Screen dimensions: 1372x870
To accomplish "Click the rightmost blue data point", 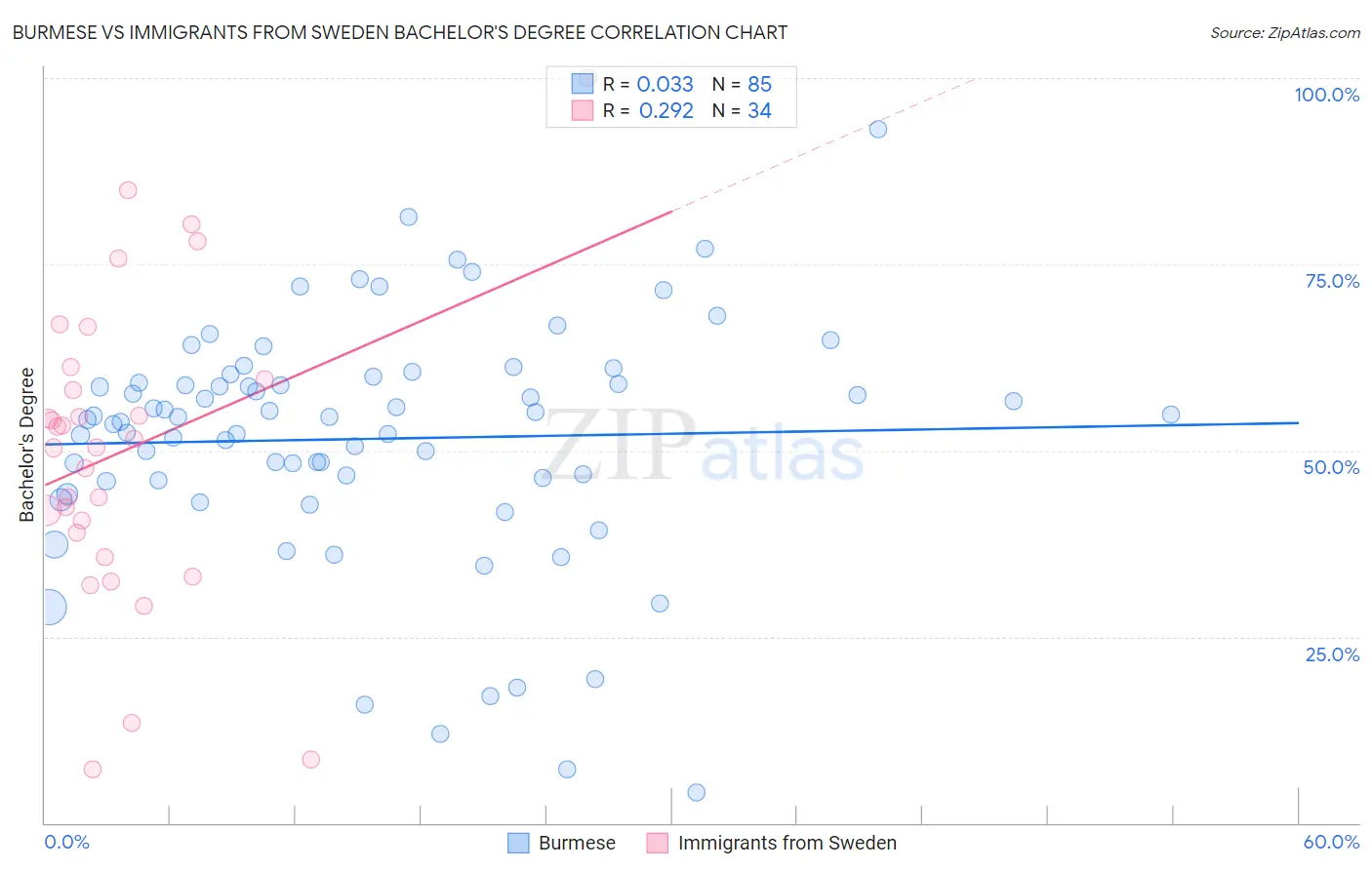I will (x=1171, y=415).
